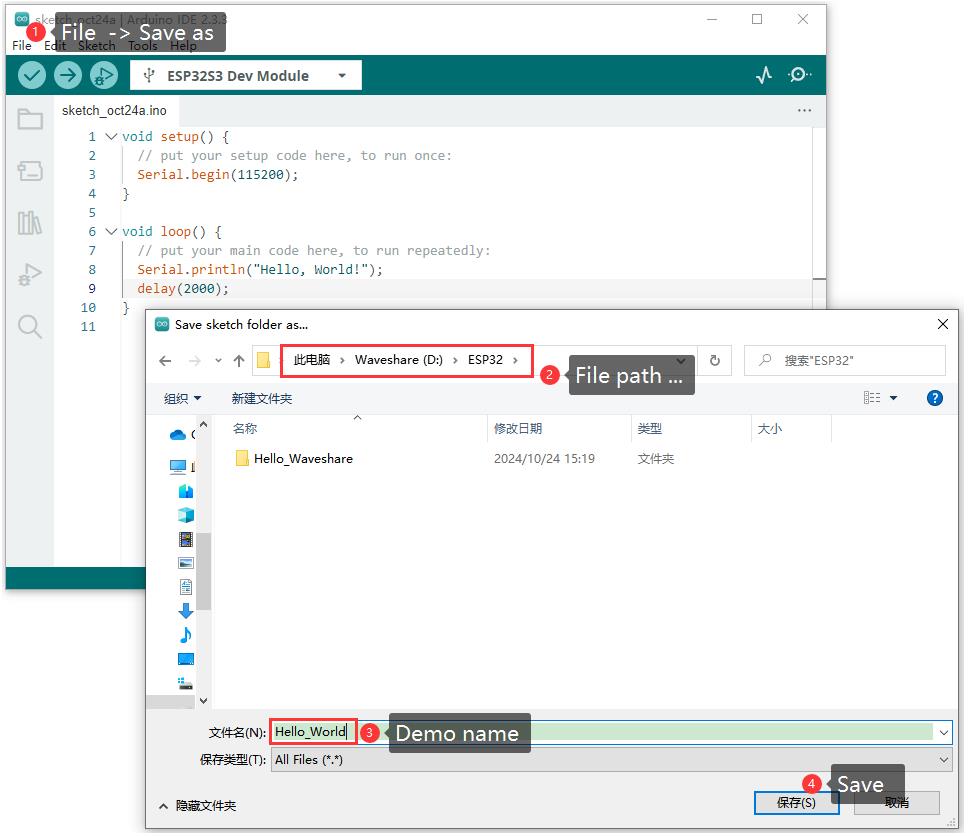Open the Serial Monitor icon
Image resolution: width=969 pixels, height=836 pixels.
coord(799,75)
